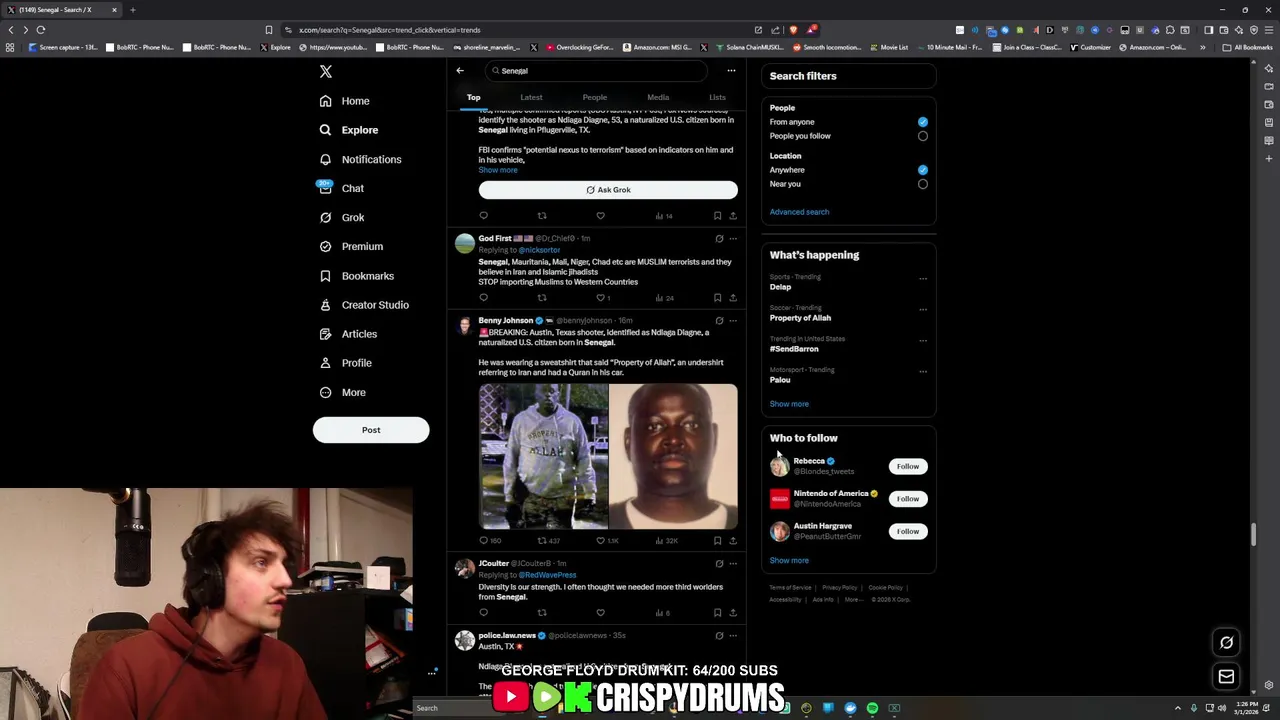
Task: Follow Austin Hargrave
Action: (x=908, y=531)
